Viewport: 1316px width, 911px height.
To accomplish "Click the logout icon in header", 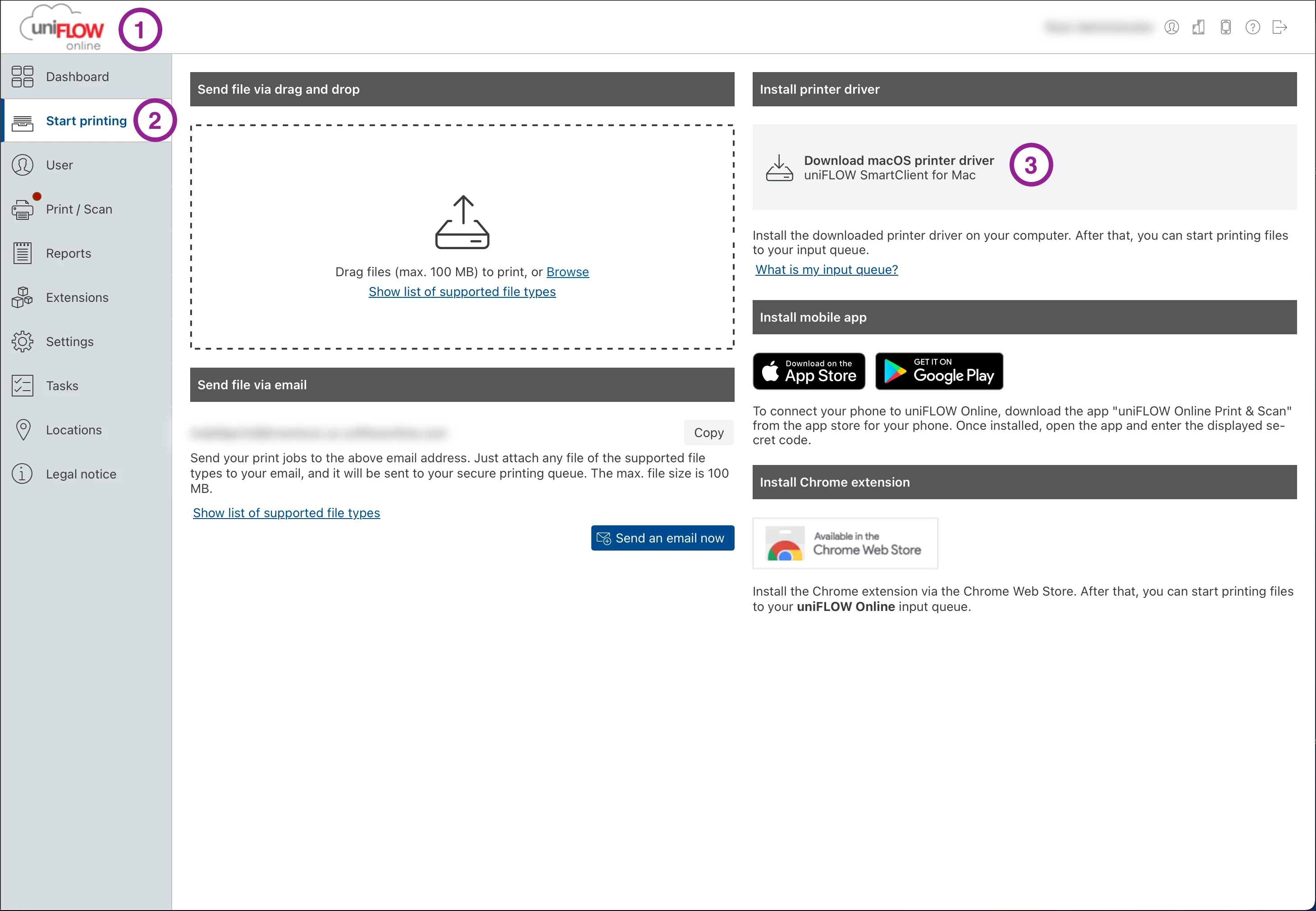I will coord(1280,27).
